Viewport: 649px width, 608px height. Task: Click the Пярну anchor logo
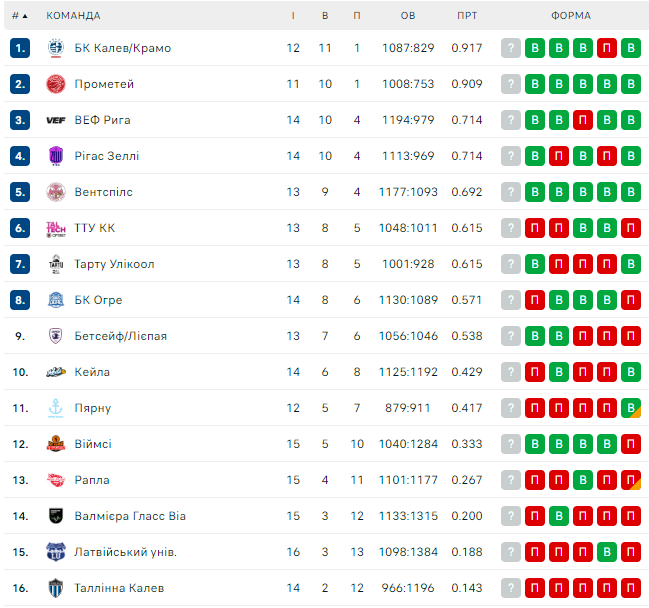coord(56,408)
